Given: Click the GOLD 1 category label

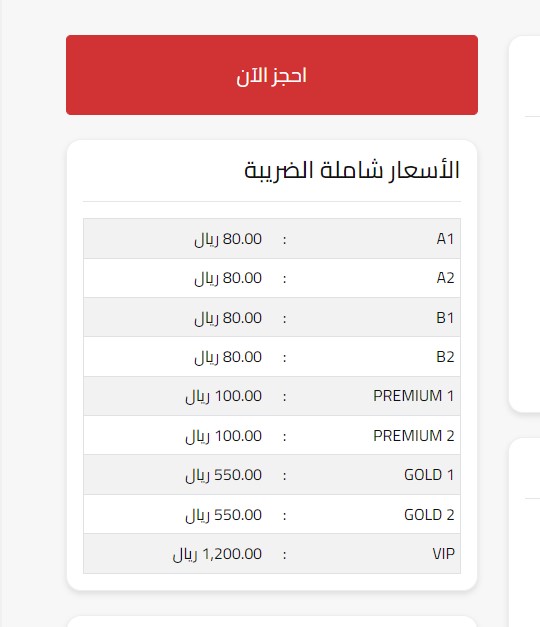Looking at the screenshot, I should (429, 475).
